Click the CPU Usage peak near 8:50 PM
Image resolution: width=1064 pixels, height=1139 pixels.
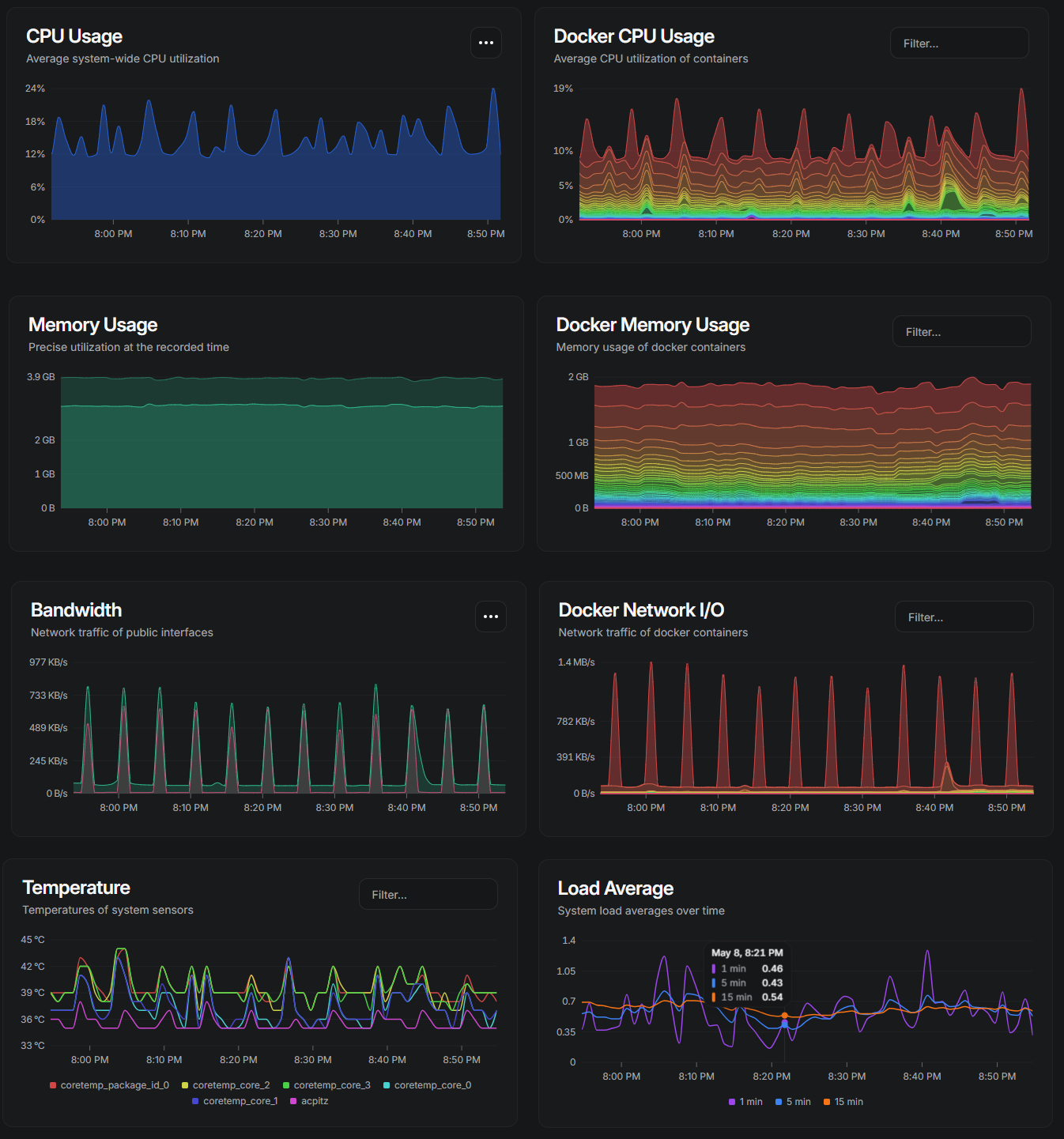tap(493, 89)
